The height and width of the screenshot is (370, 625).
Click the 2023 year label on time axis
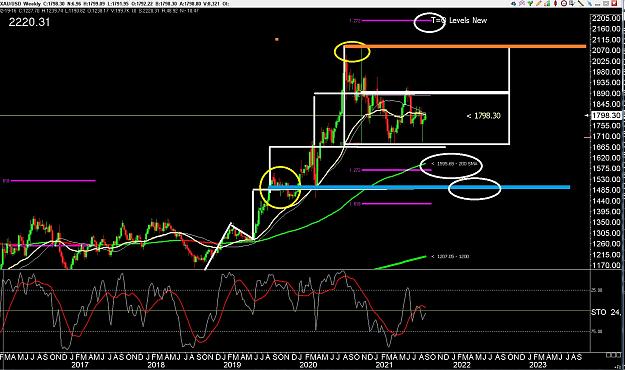538,365
